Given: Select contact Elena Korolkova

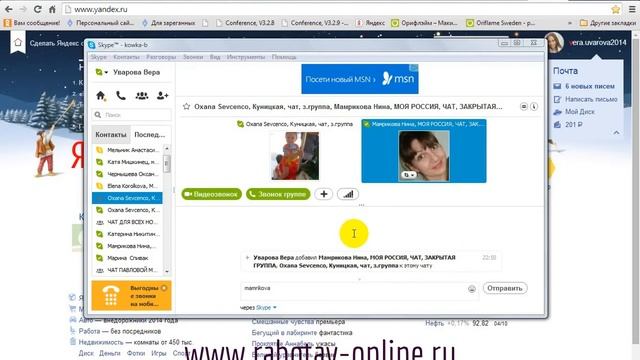Looking at the screenshot, I should (127, 186).
